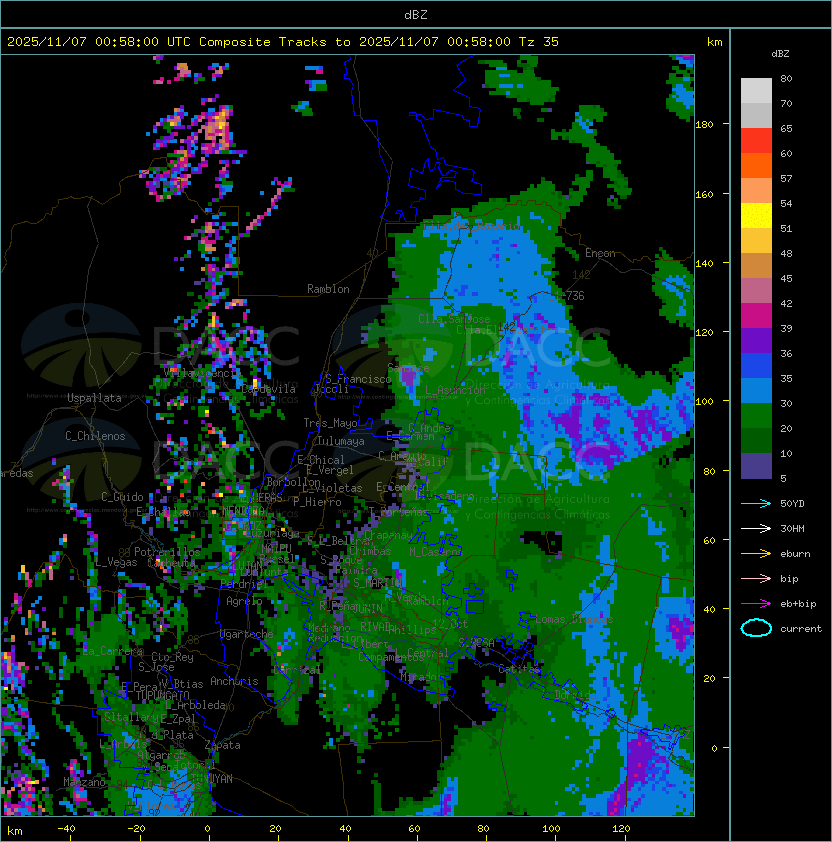This screenshot has width=832, height=842.
Task: Click the 'Manzano' place label
Action: pos(84,782)
